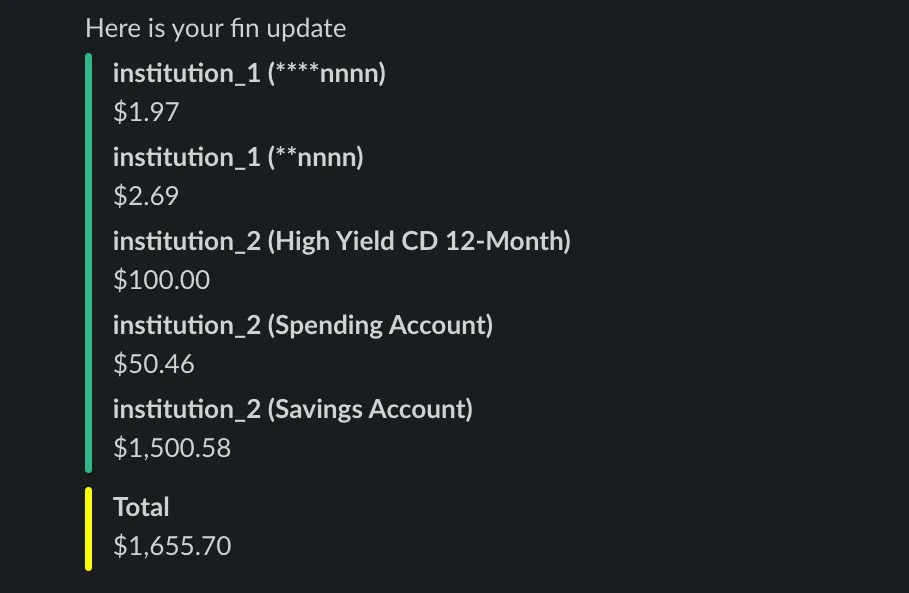Select the institution_2 (Savings Account) title
909x593 pixels.
[293, 409]
